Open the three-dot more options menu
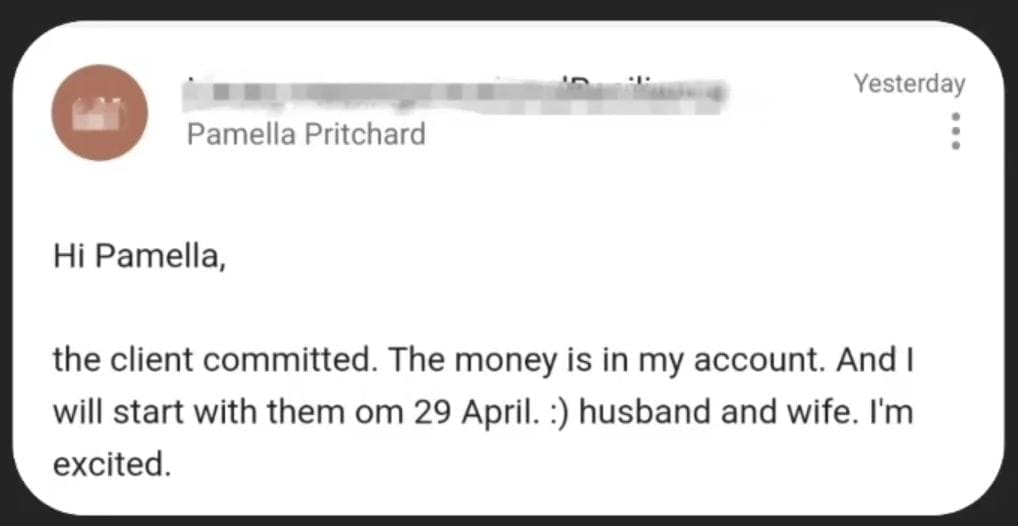 pos(955,131)
